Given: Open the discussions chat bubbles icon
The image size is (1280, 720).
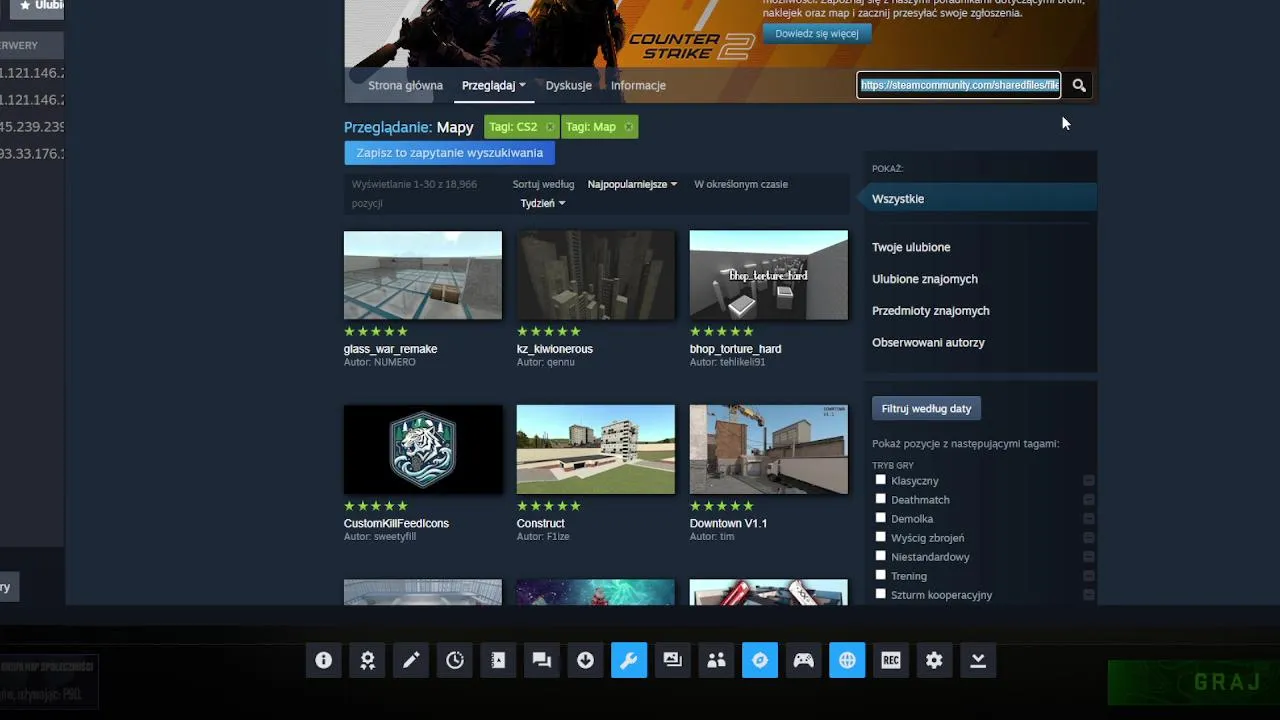Looking at the screenshot, I should [542, 660].
